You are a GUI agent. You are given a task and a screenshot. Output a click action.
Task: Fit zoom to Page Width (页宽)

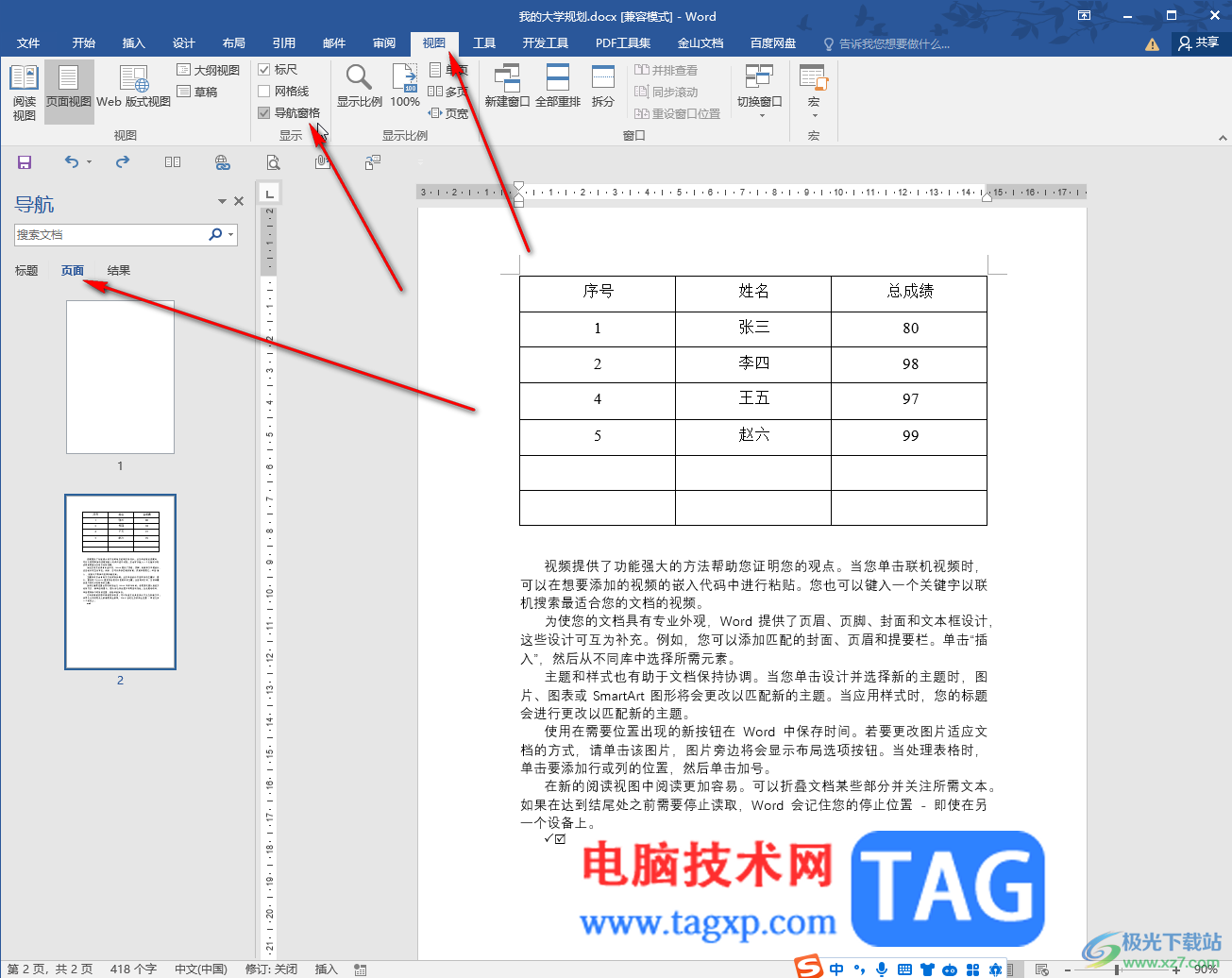point(448,113)
